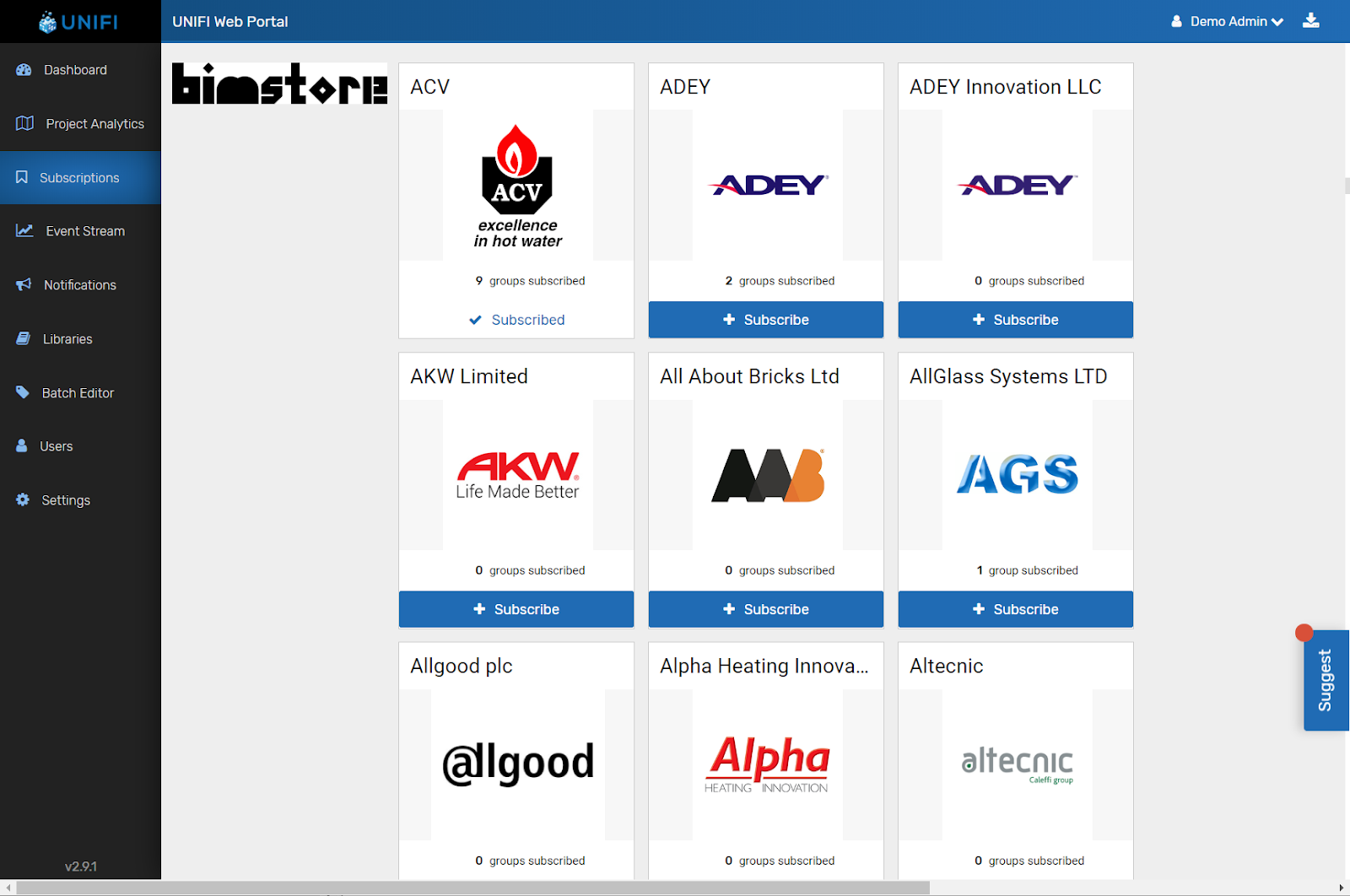Screen dimensions: 1350x896
Task: Go to Project Analytics
Action: (x=80, y=123)
